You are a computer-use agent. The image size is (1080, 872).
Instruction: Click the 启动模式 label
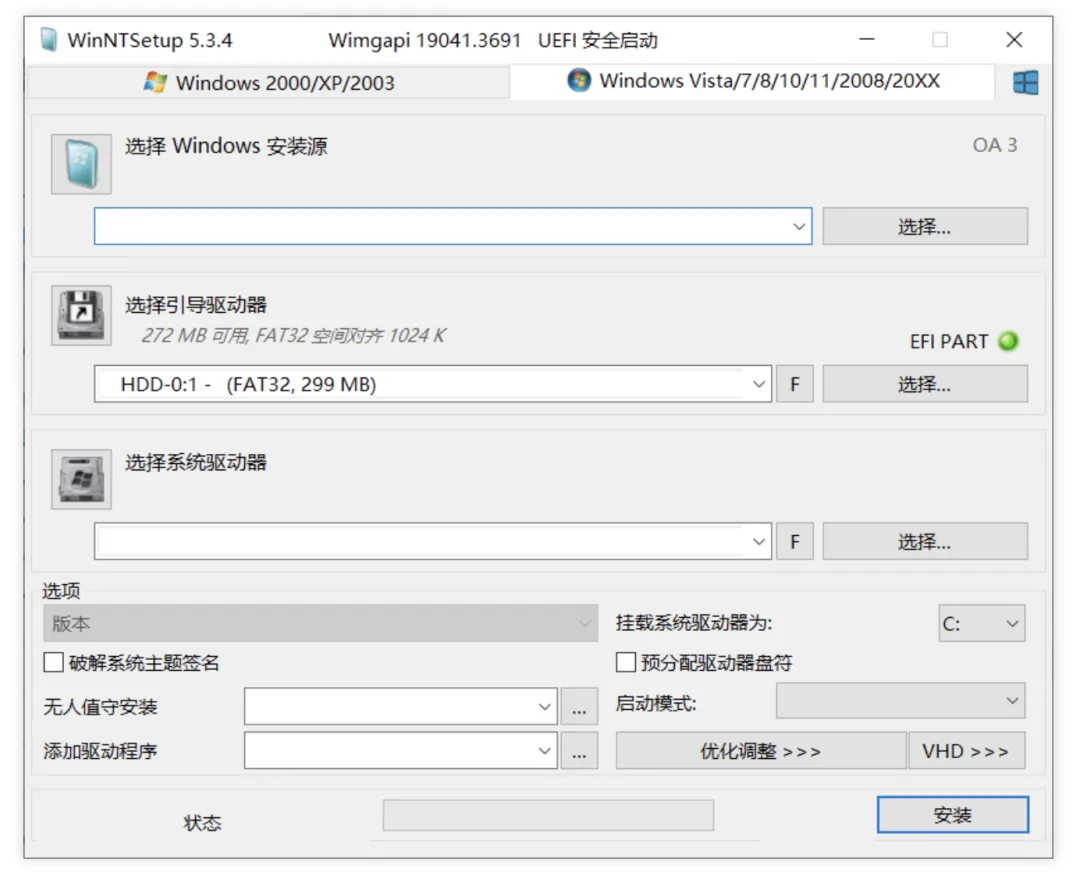click(x=656, y=703)
